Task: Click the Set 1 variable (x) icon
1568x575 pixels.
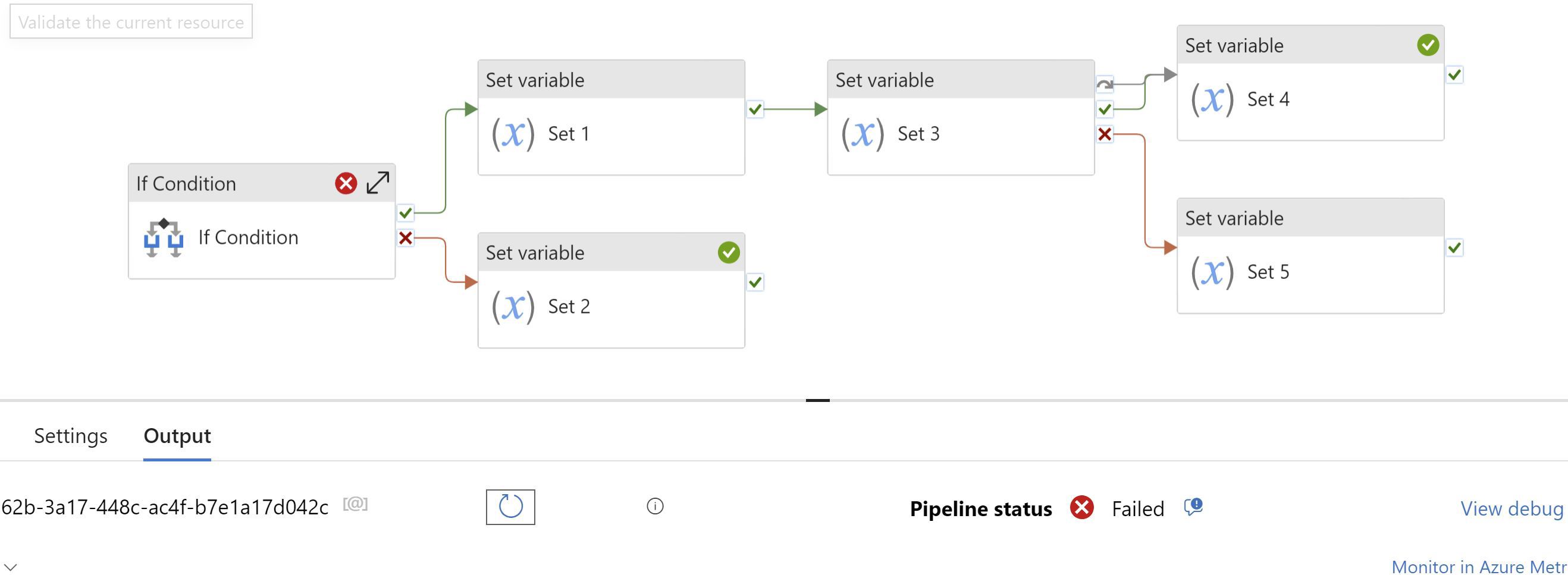Action: tap(513, 133)
